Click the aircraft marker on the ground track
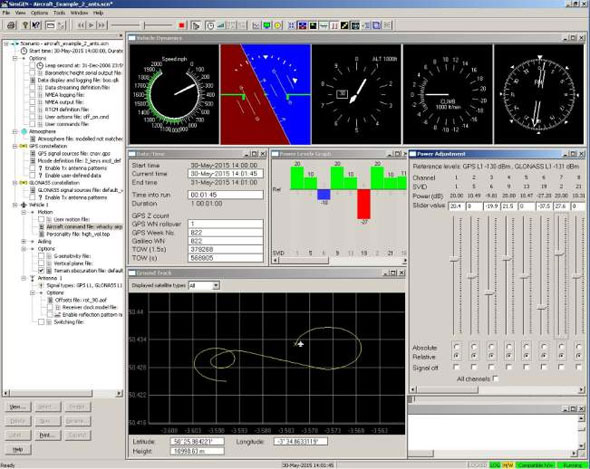The image size is (590, 469). click(x=300, y=344)
